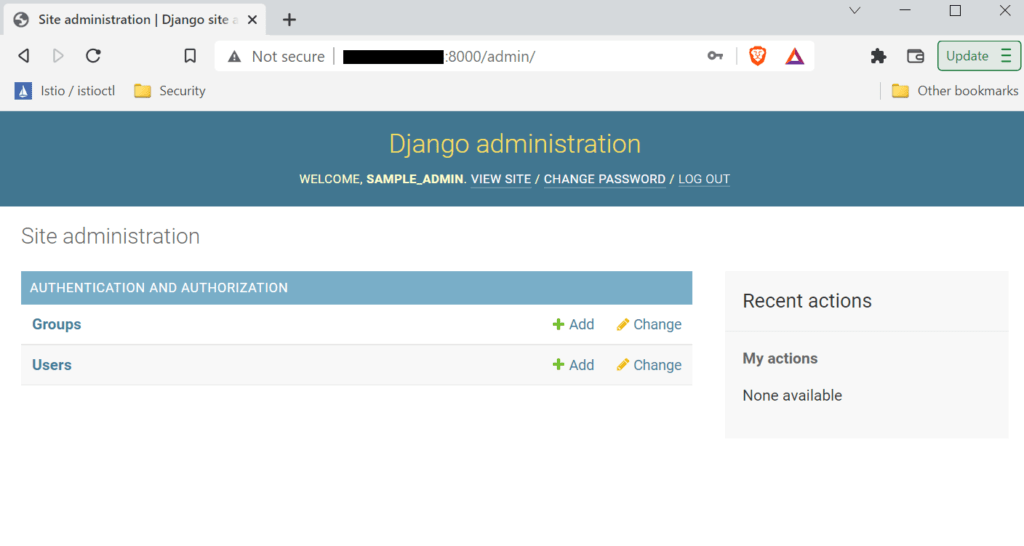The image size is (1024, 546).
Task: Click the Recent actions heading
Action: click(x=807, y=301)
